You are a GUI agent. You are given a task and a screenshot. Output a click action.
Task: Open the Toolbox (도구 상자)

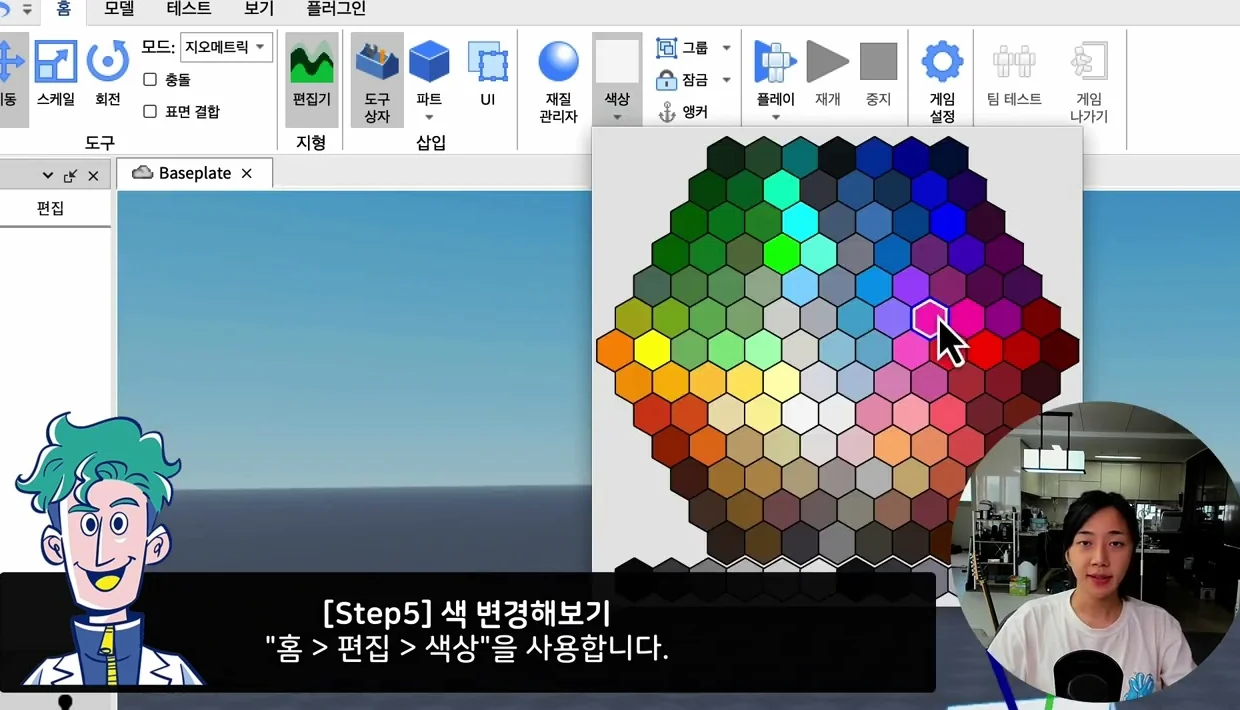point(377,79)
